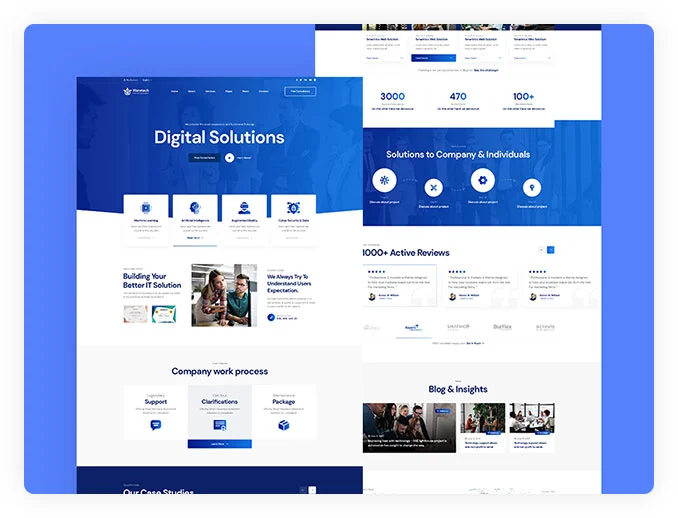
Task: Show previous reviews with grey arrow
Action: pos(541,250)
